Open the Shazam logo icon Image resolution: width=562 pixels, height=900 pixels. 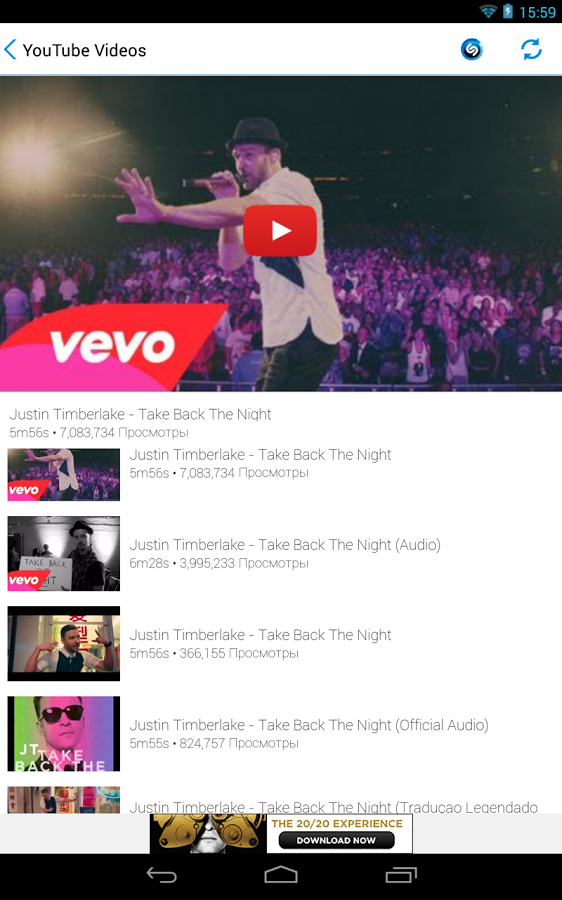[x=471, y=49]
